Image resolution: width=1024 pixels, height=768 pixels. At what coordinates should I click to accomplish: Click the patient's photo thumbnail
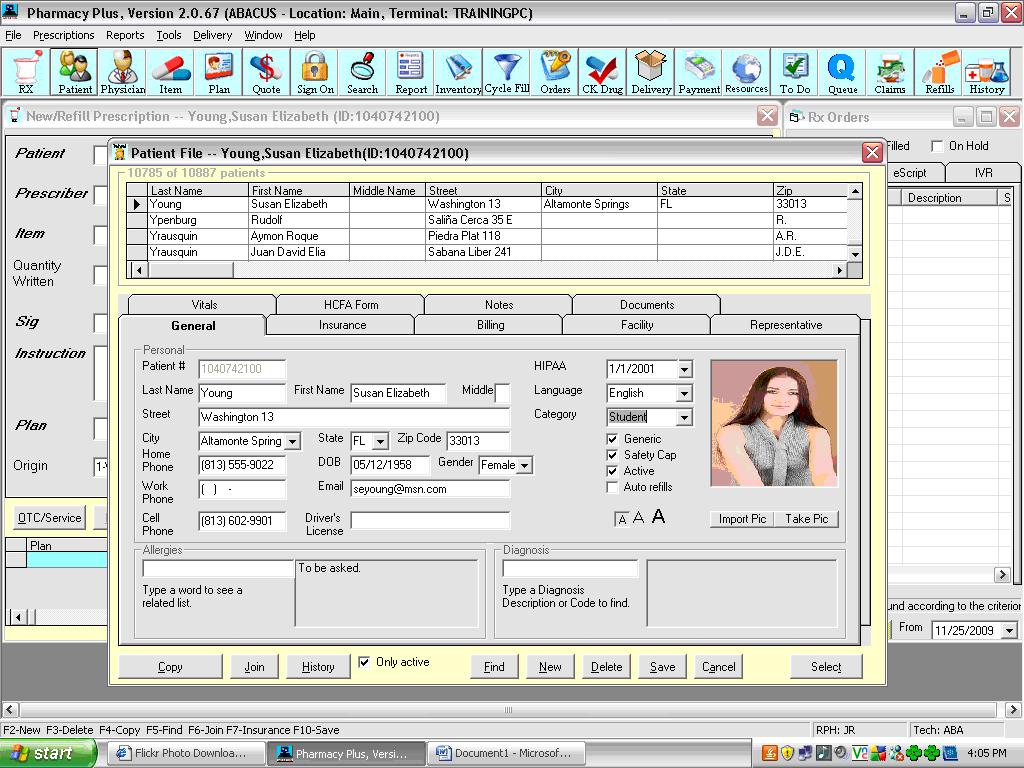click(x=774, y=421)
